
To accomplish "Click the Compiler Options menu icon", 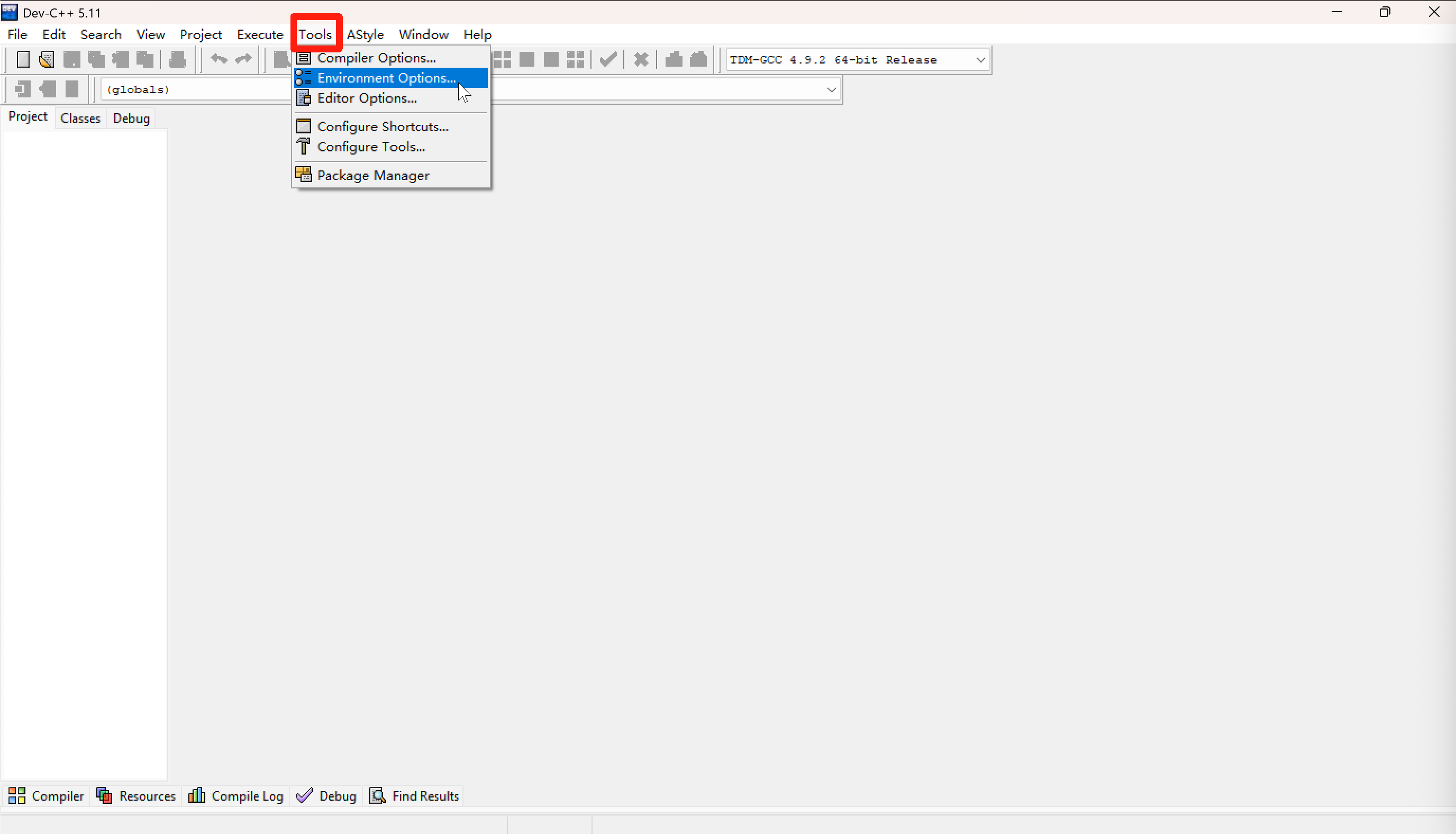I will [x=304, y=58].
